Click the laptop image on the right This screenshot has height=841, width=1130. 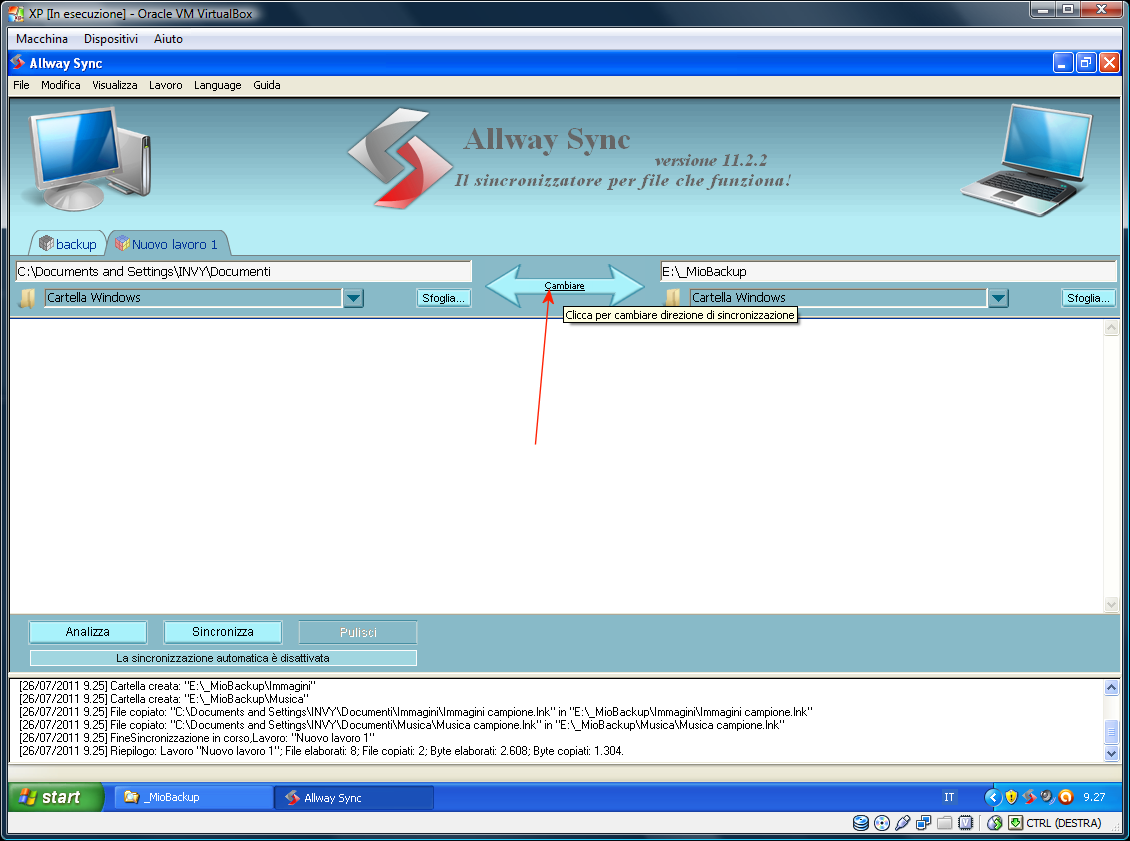1026,160
